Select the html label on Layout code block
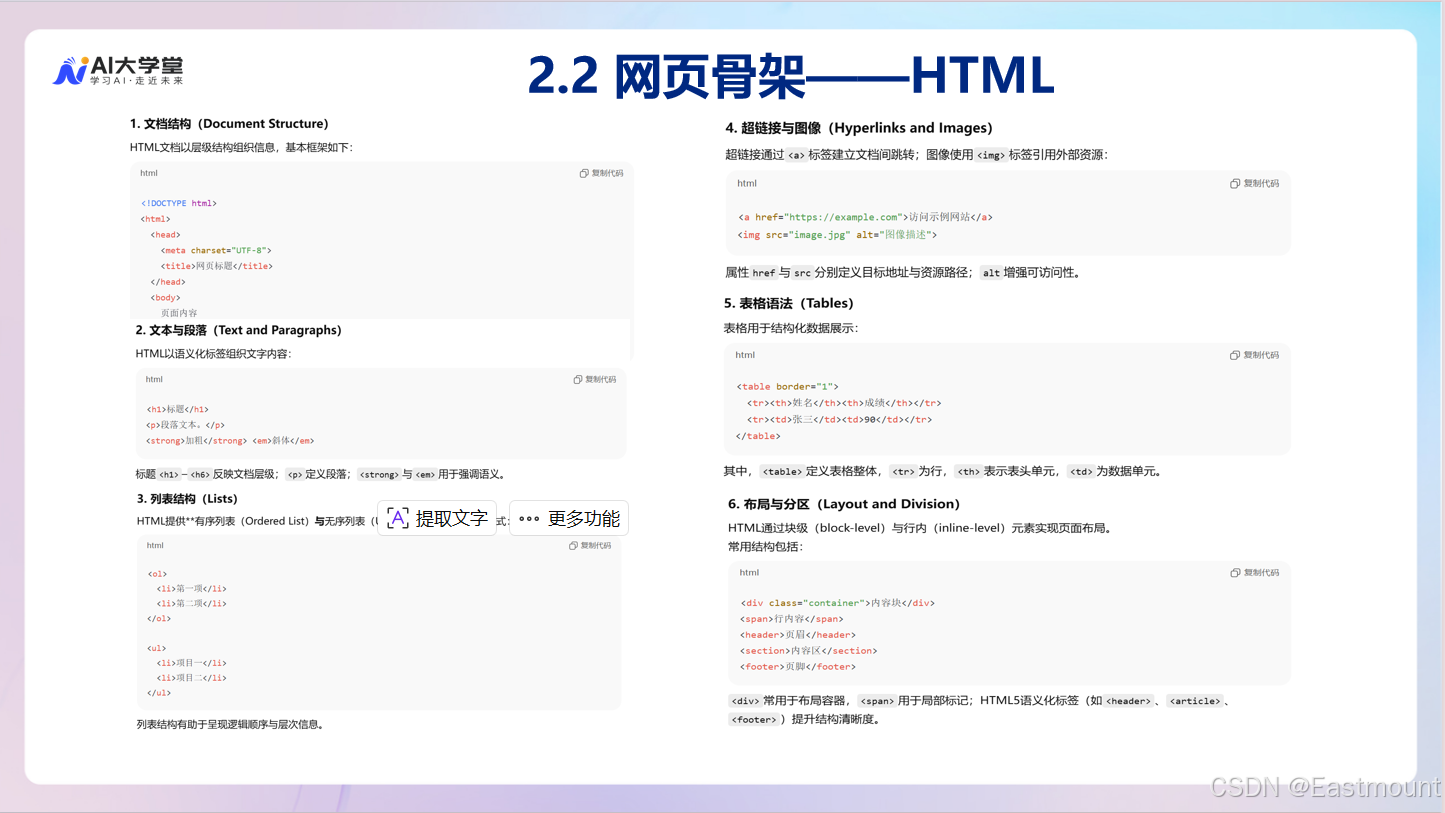The image size is (1445, 813). [749, 572]
